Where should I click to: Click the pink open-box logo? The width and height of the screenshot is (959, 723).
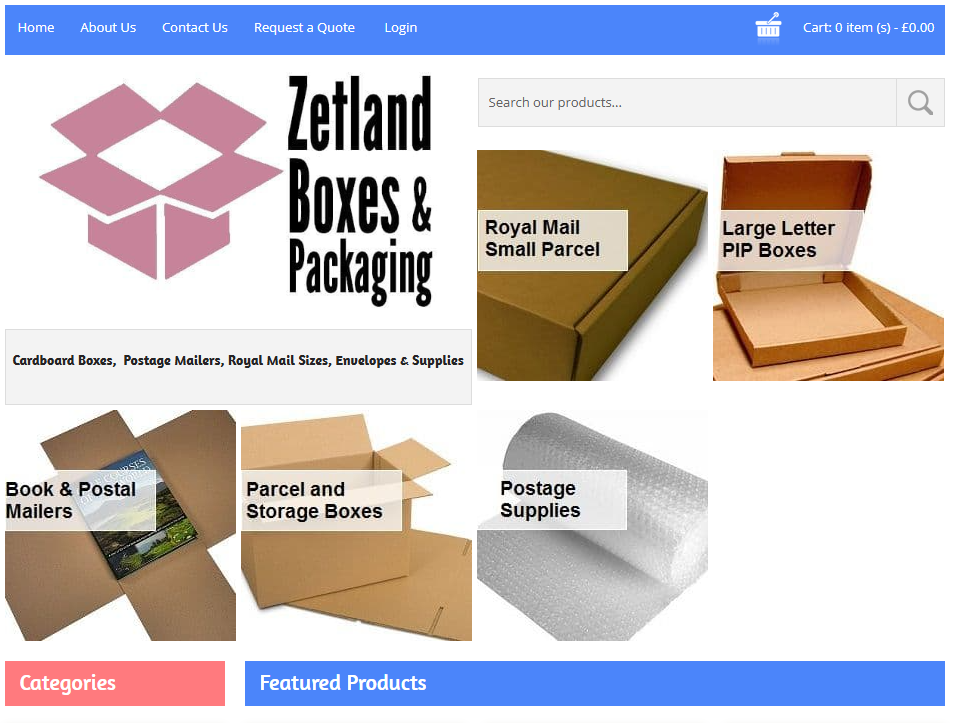click(x=161, y=181)
